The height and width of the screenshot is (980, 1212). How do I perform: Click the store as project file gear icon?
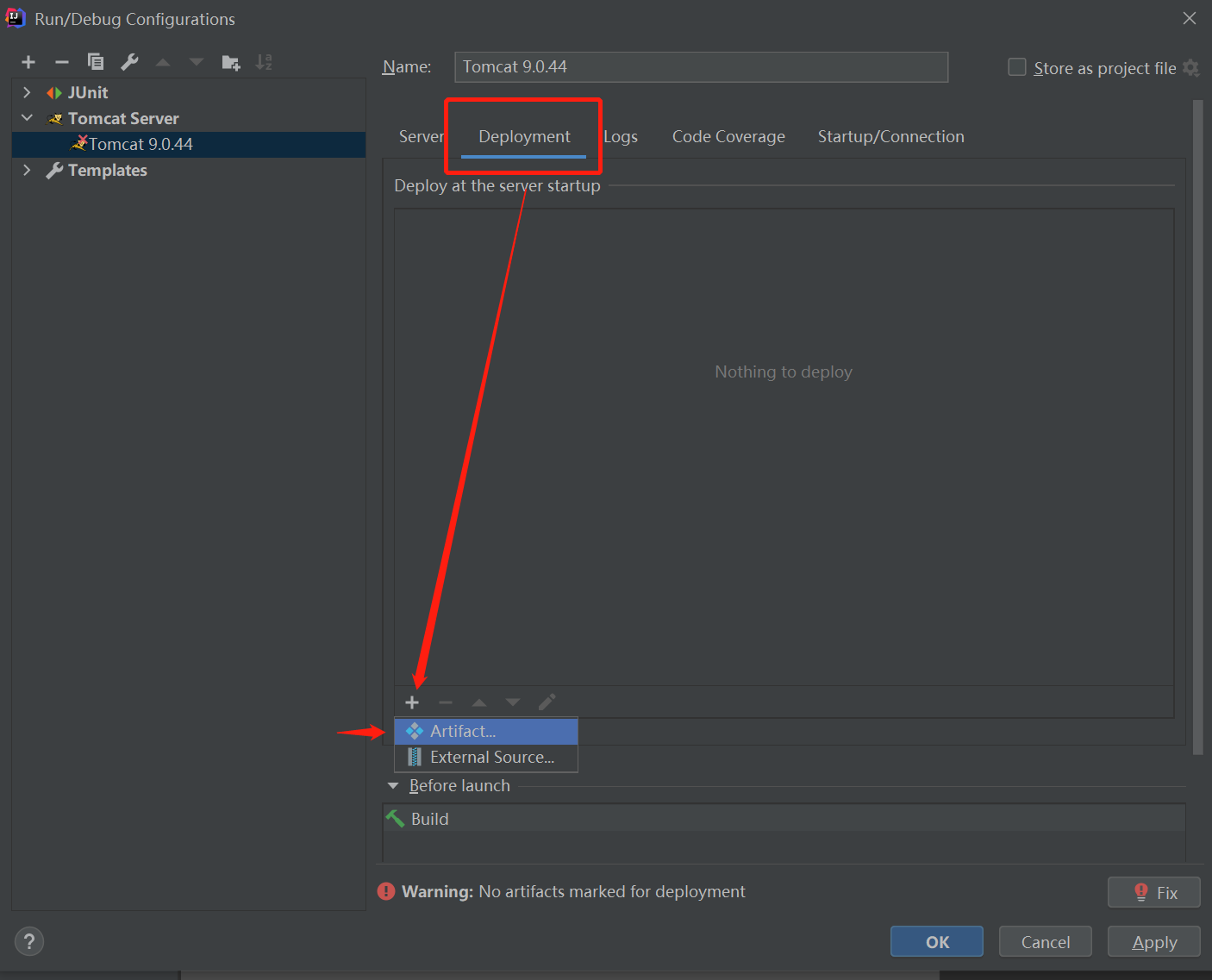point(1191,68)
